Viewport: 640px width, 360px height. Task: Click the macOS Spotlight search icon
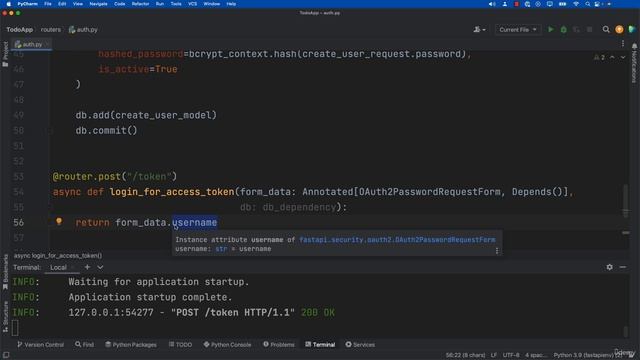(587, 4)
